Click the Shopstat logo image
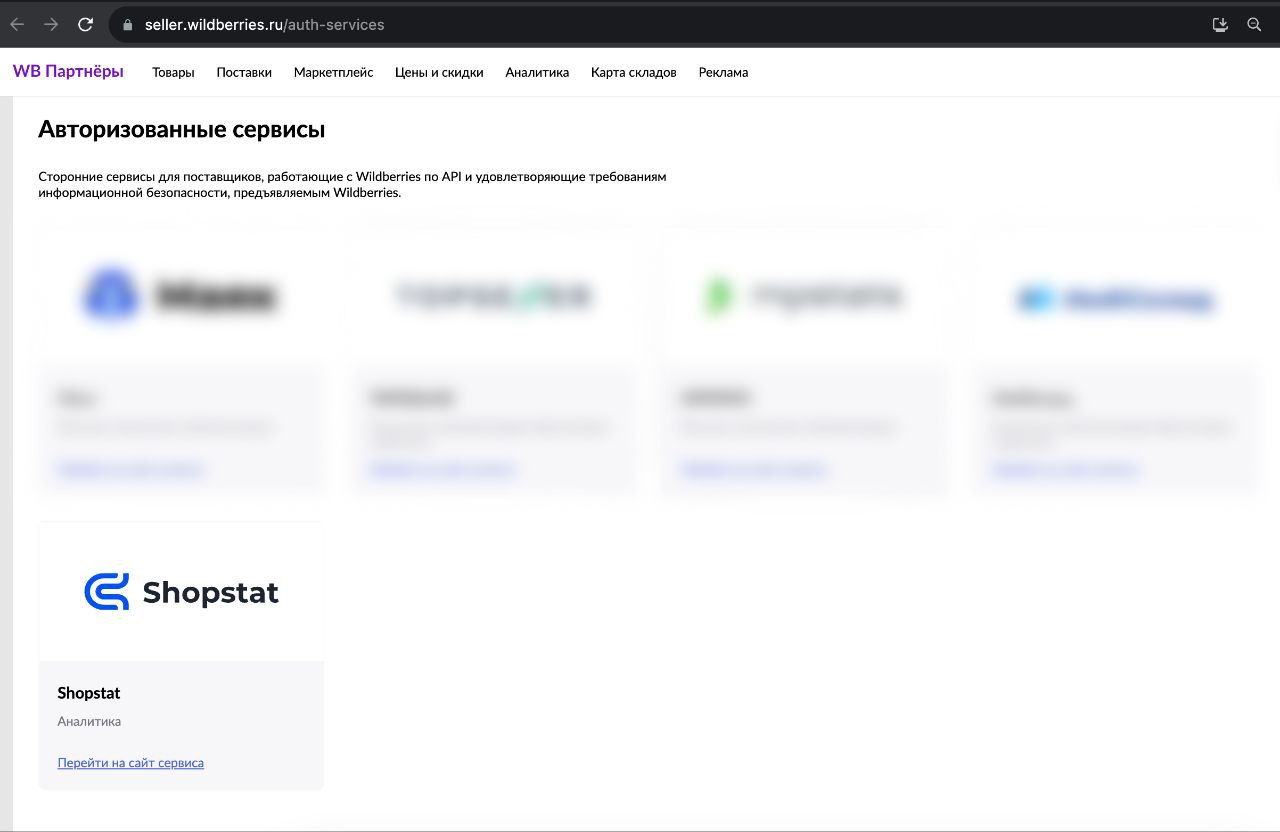 (181, 592)
